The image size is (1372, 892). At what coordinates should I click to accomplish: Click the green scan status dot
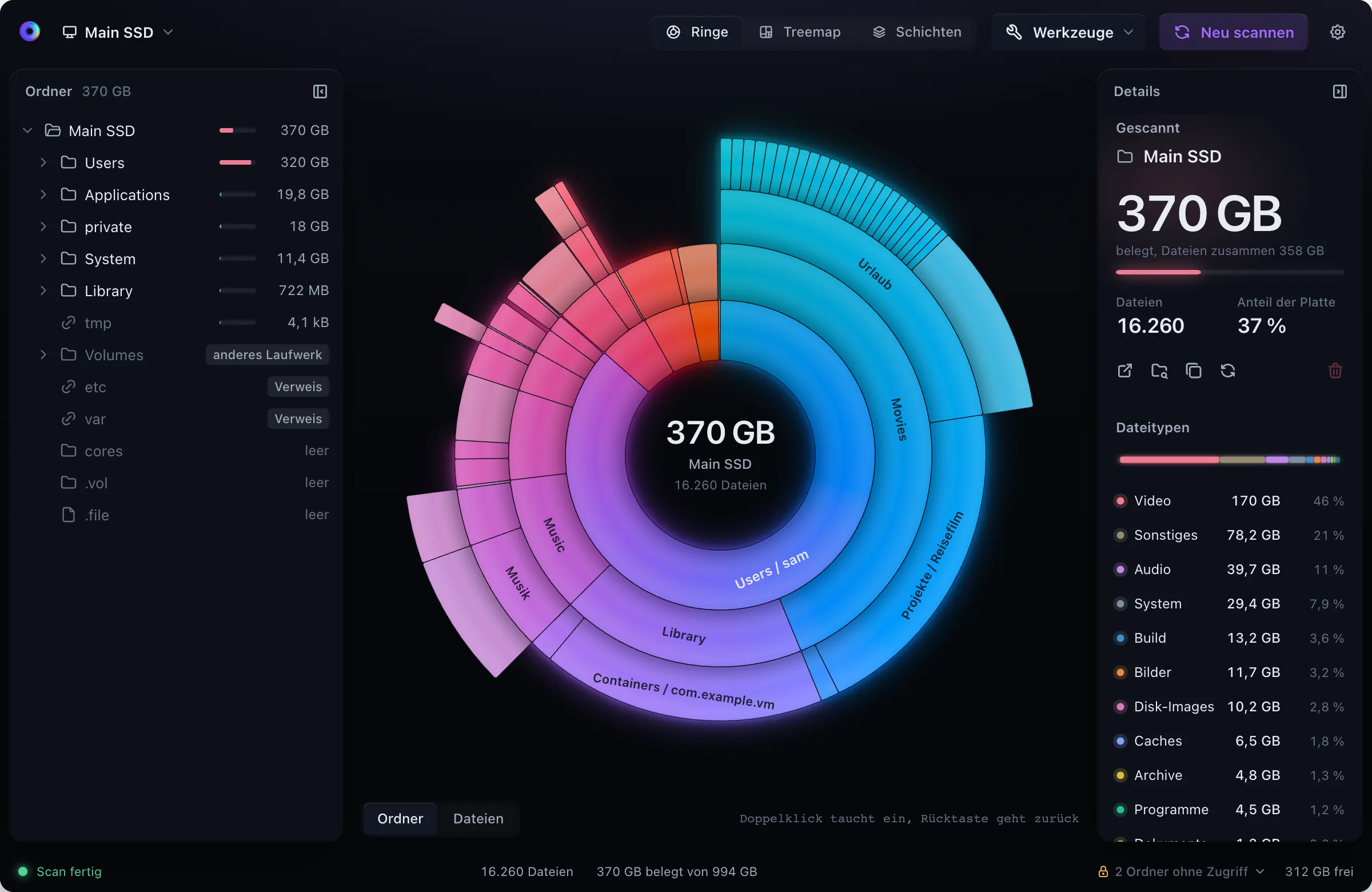(23, 871)
